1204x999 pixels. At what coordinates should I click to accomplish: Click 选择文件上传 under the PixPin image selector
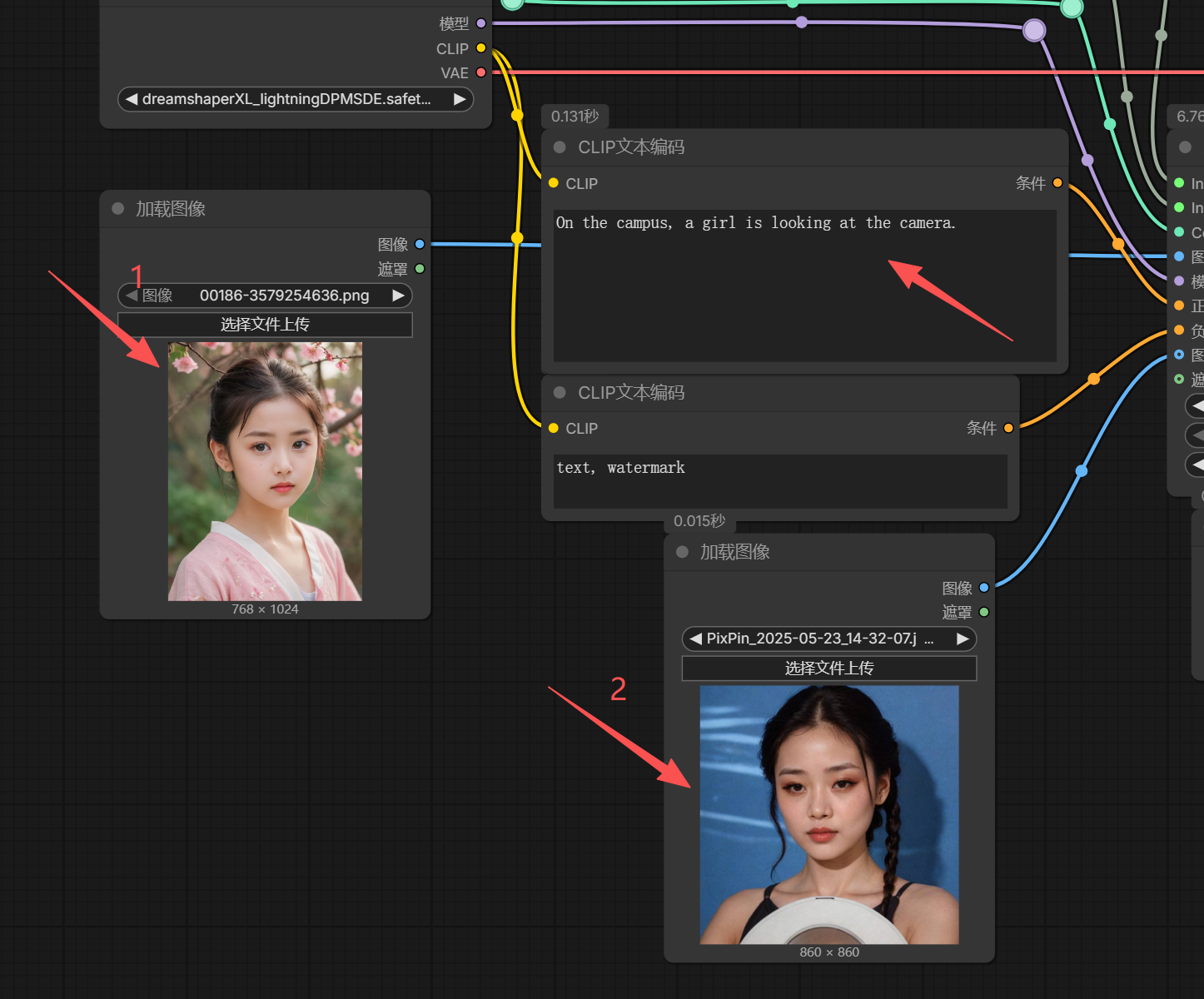coord(829,668)
